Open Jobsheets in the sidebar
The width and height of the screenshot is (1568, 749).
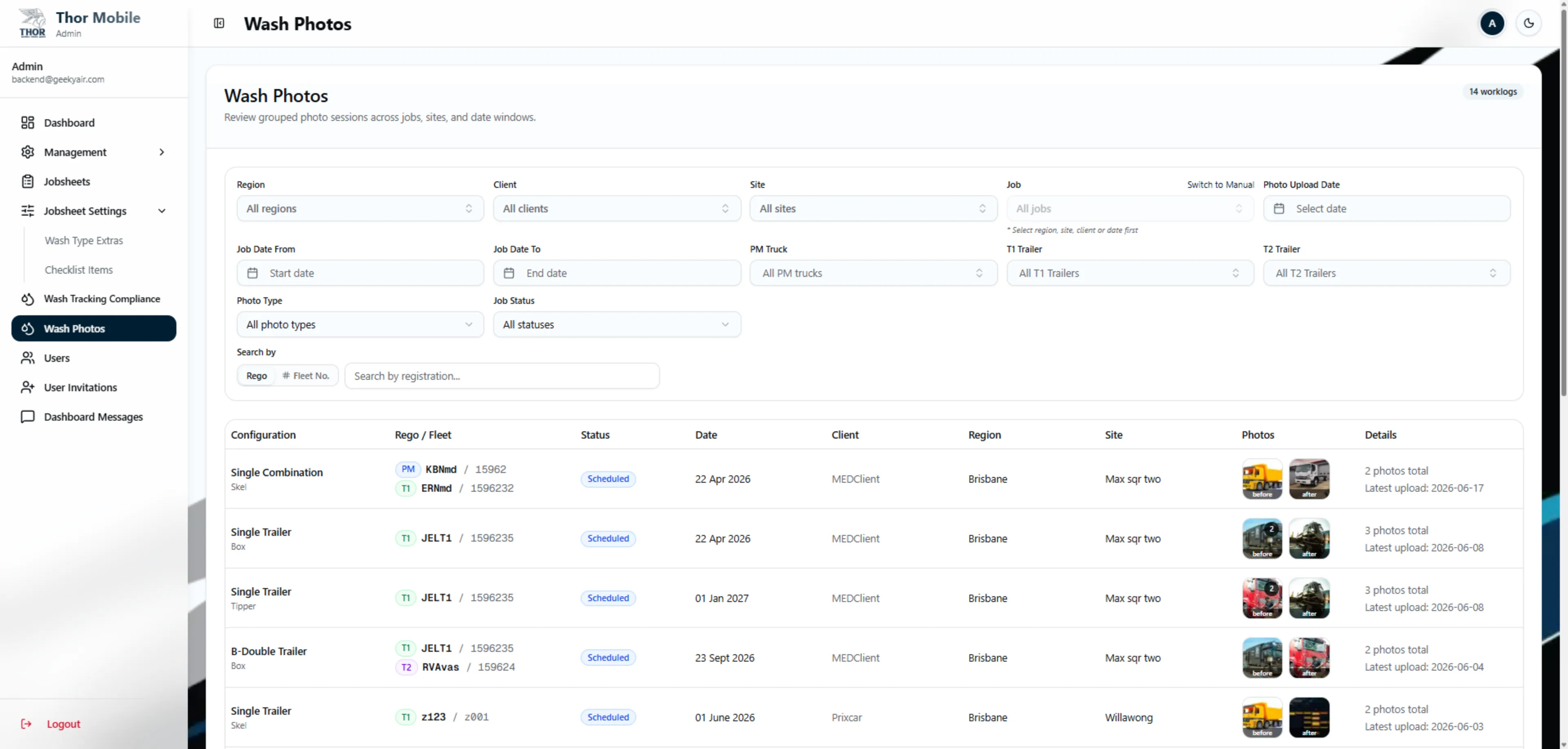tap(94, 181)
